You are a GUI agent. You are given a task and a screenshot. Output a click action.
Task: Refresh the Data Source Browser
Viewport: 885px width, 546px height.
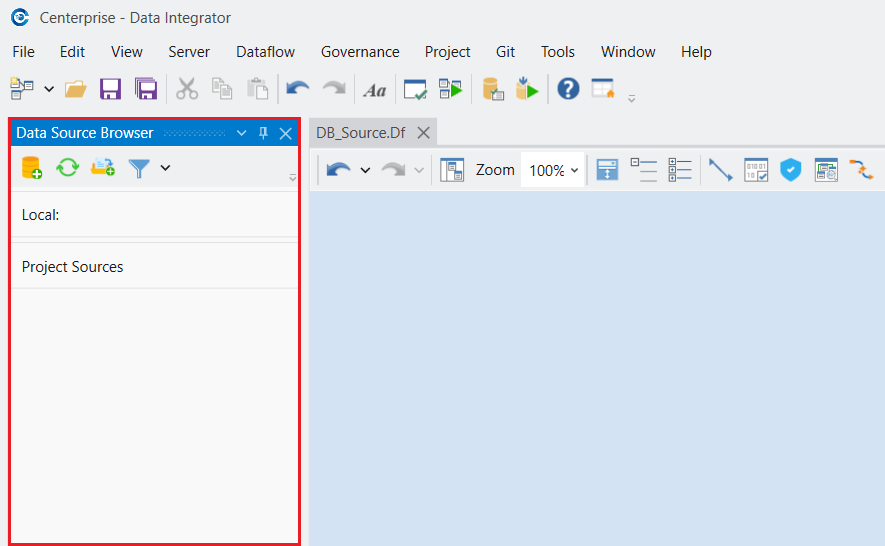[67, 168]
